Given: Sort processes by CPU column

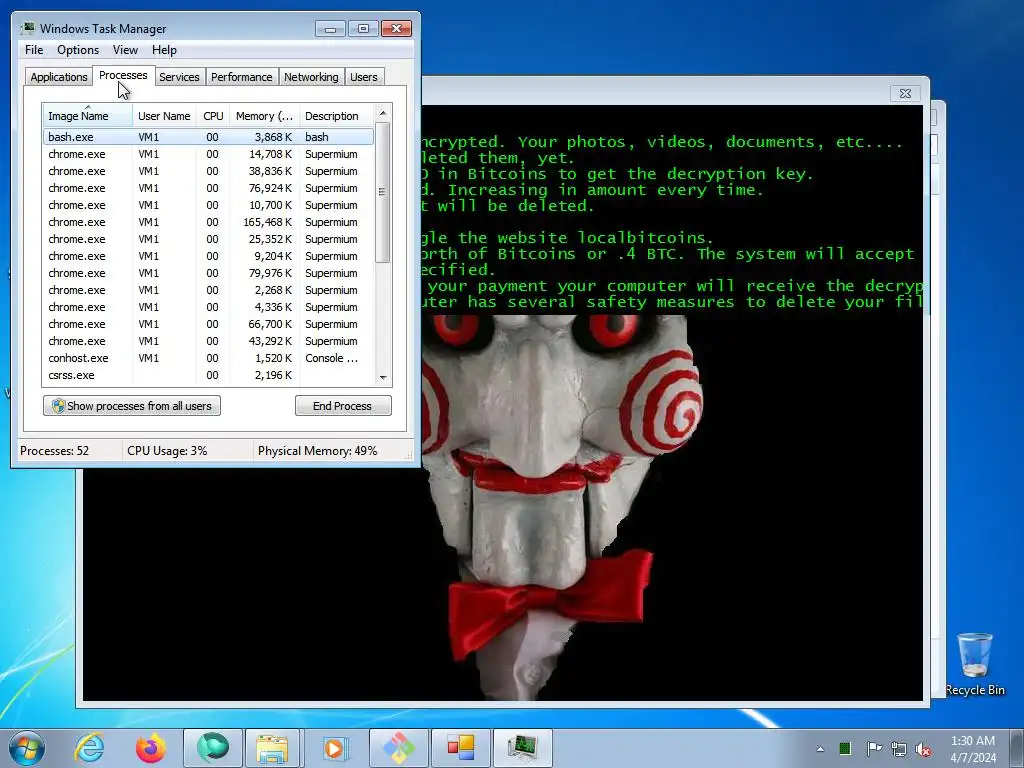Looking at the screenshot, I should tap(213, 116).
